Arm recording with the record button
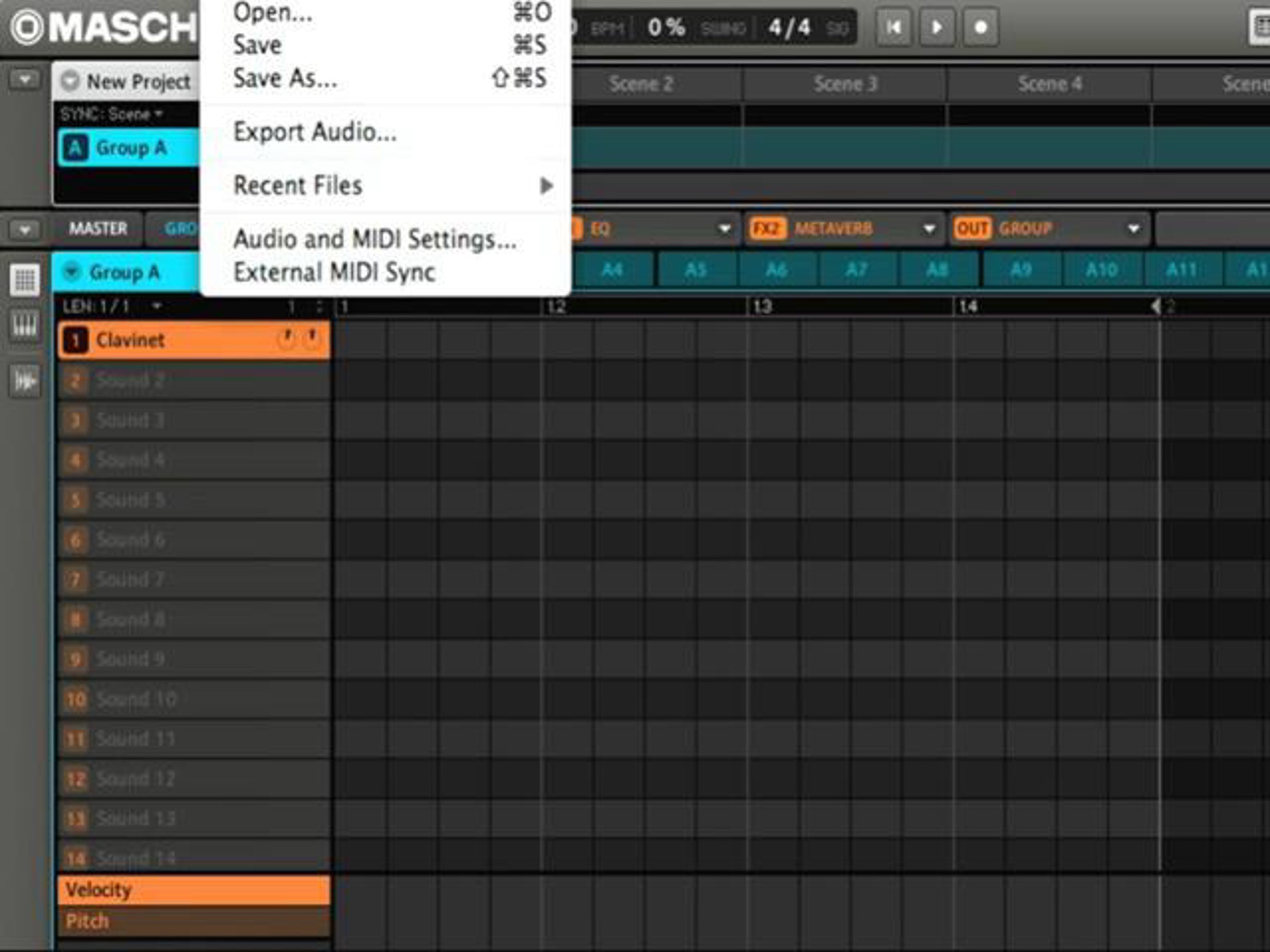This screenshot has width=1270, height=952. tap(981, 27)
